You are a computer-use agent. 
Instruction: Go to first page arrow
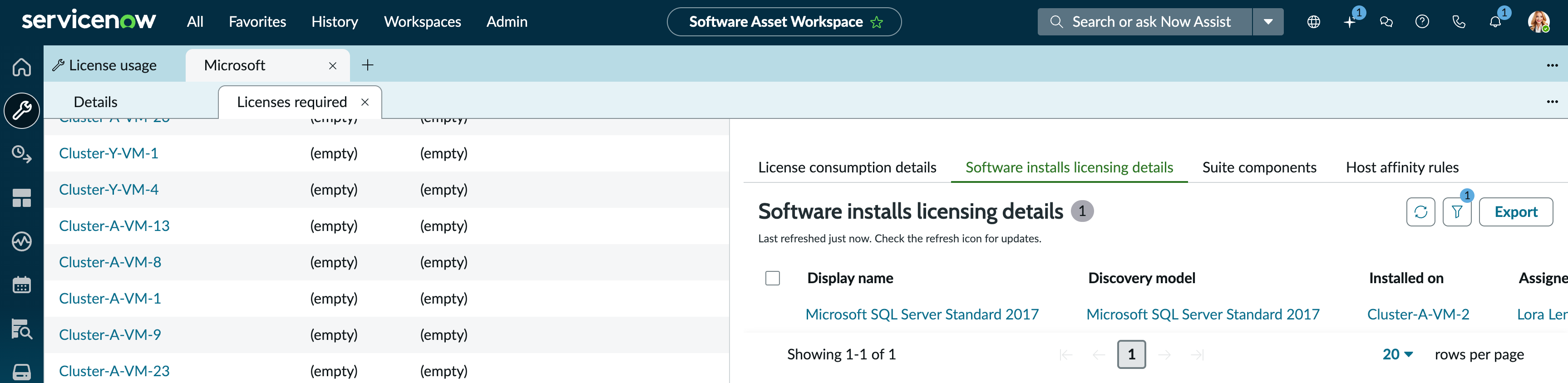(x=1066, y=354)
